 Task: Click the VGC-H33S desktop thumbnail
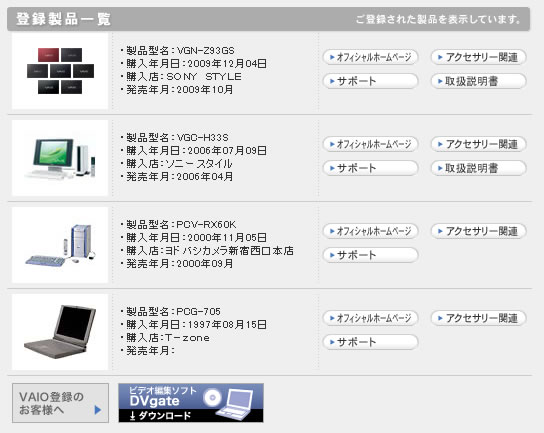point(60,158)
